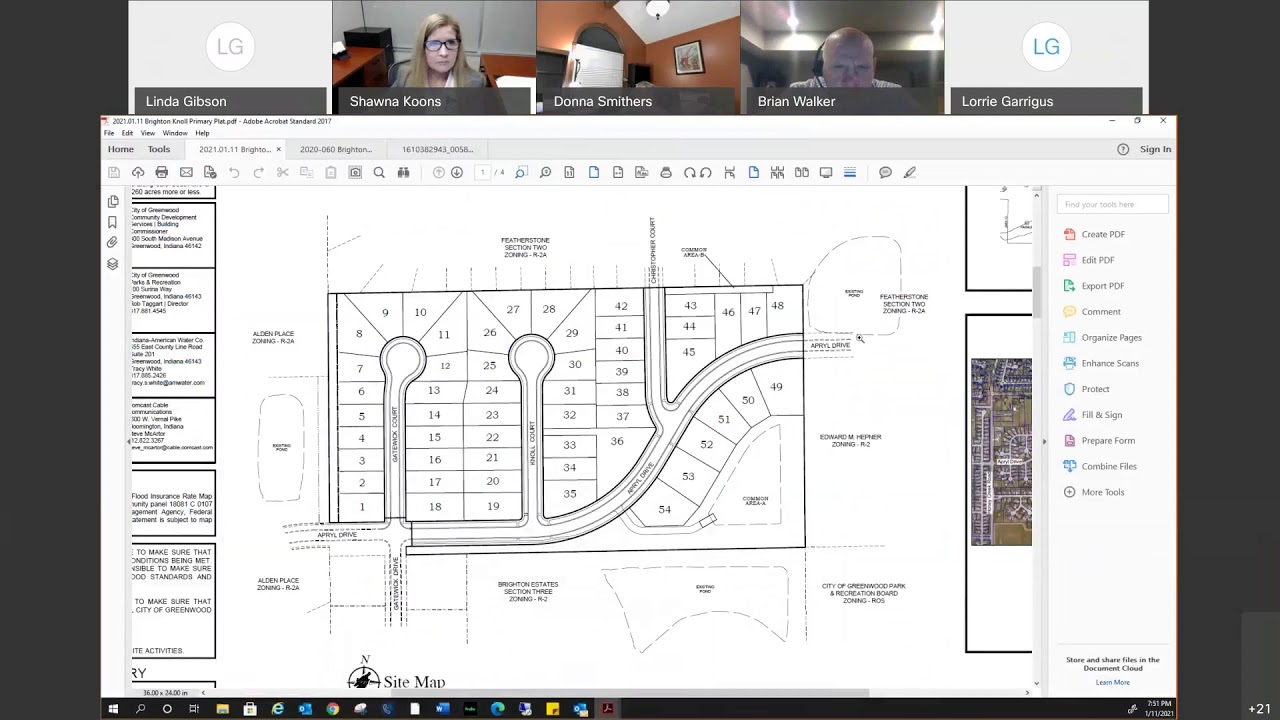Open the View menu
Image resolution: width=1280 pixels, height=720 pixels.
pyautogui.click(x=148, y=133)
